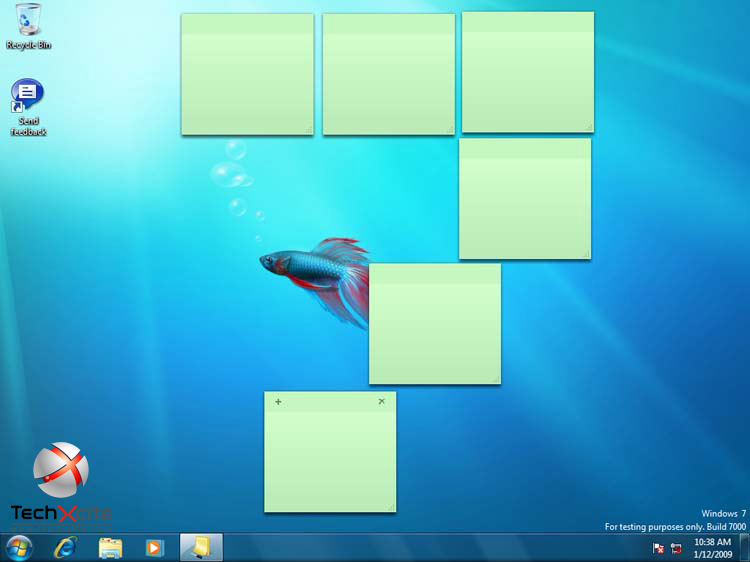Open the Send feedback desktop shortcut
The image size is (750, 562).
28,108
